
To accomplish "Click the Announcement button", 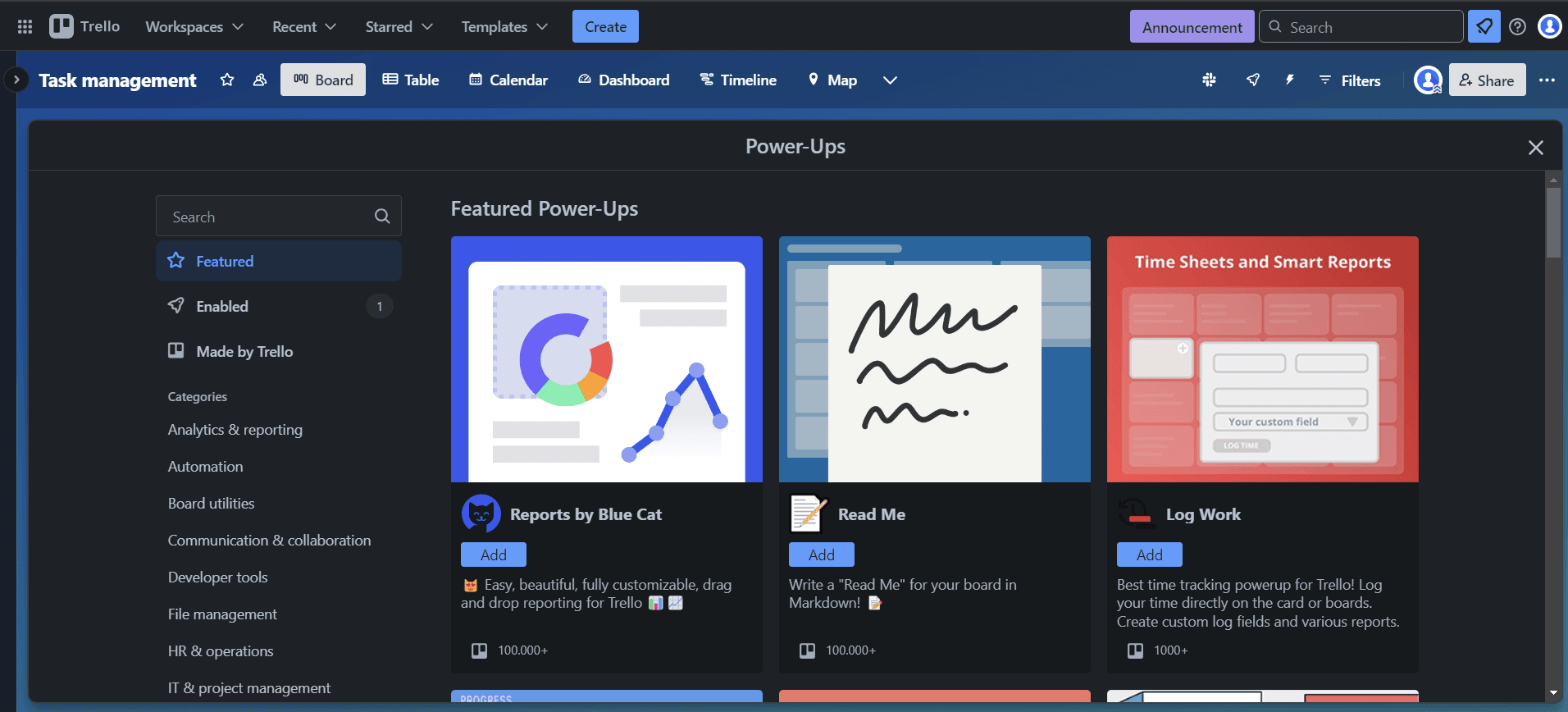I will coord(1192,27).
